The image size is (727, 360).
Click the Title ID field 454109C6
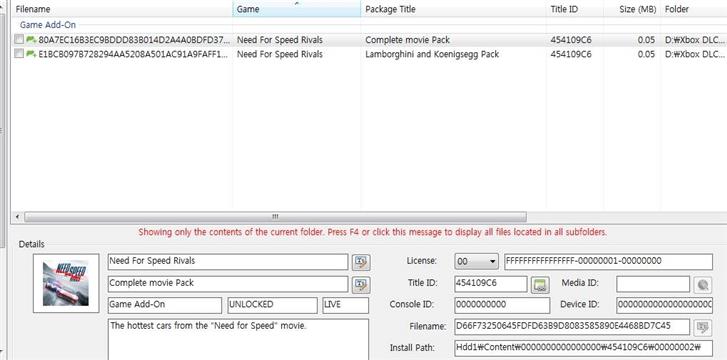click(491, 284)
